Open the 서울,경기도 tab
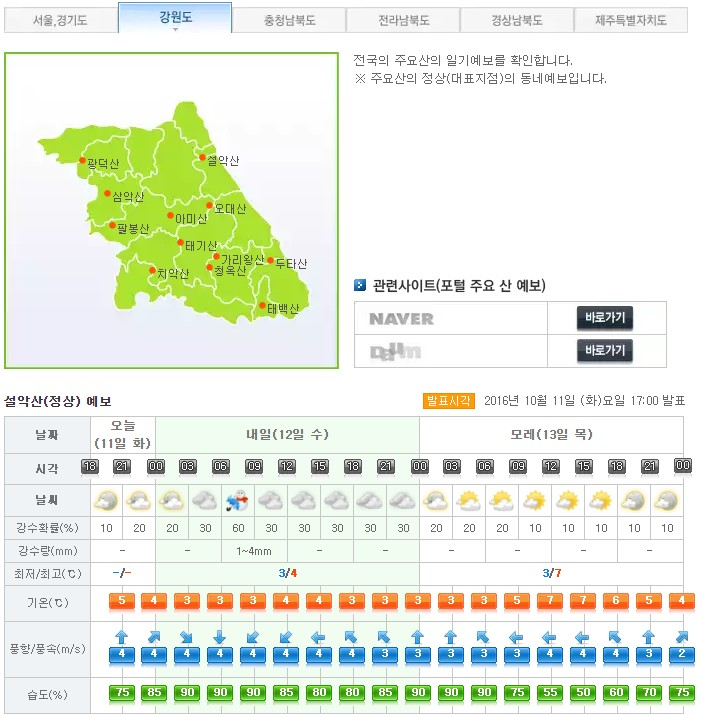Viewport: 705px width, 716px height. click(60, 20)
